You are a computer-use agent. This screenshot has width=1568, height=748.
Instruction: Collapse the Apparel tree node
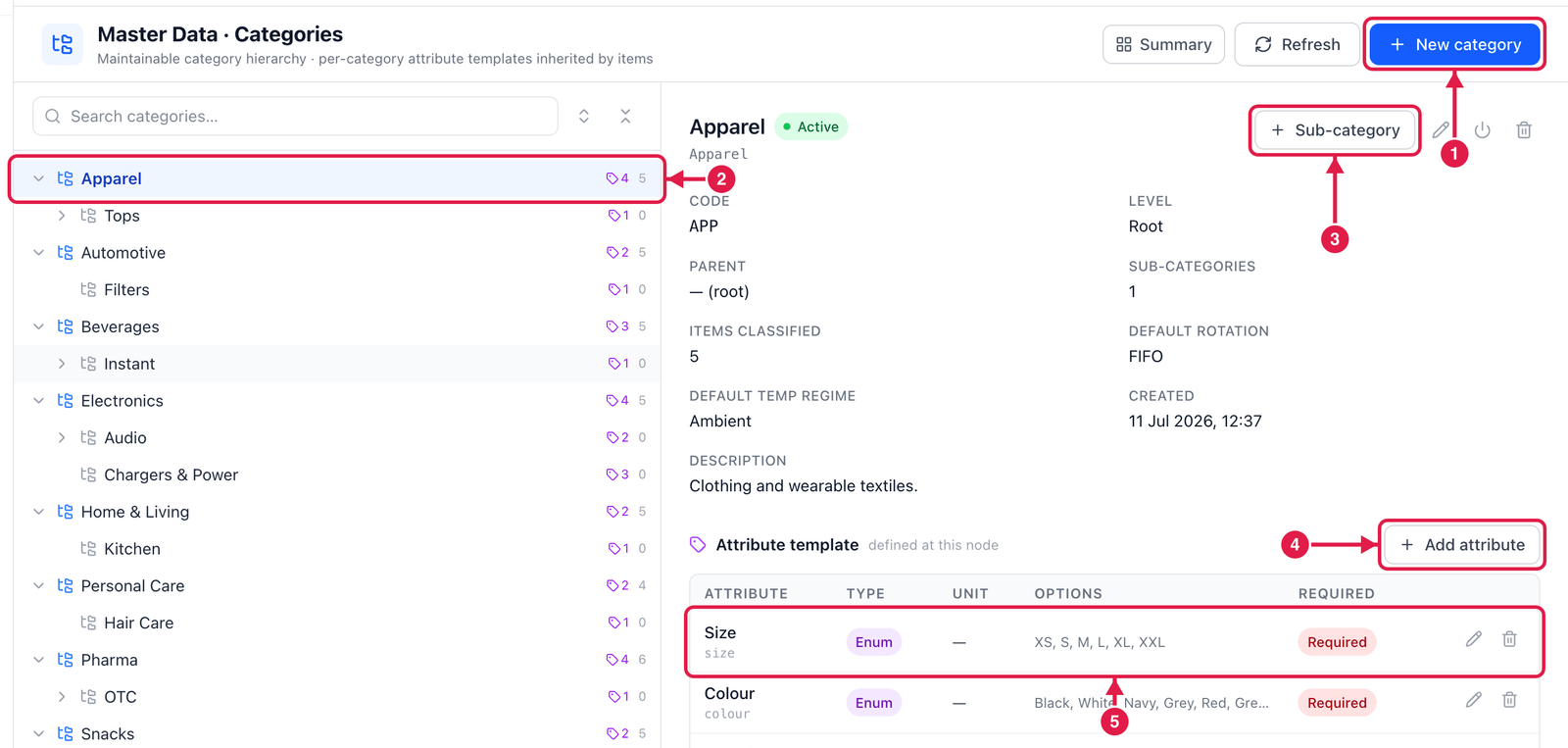click(38, 178)
